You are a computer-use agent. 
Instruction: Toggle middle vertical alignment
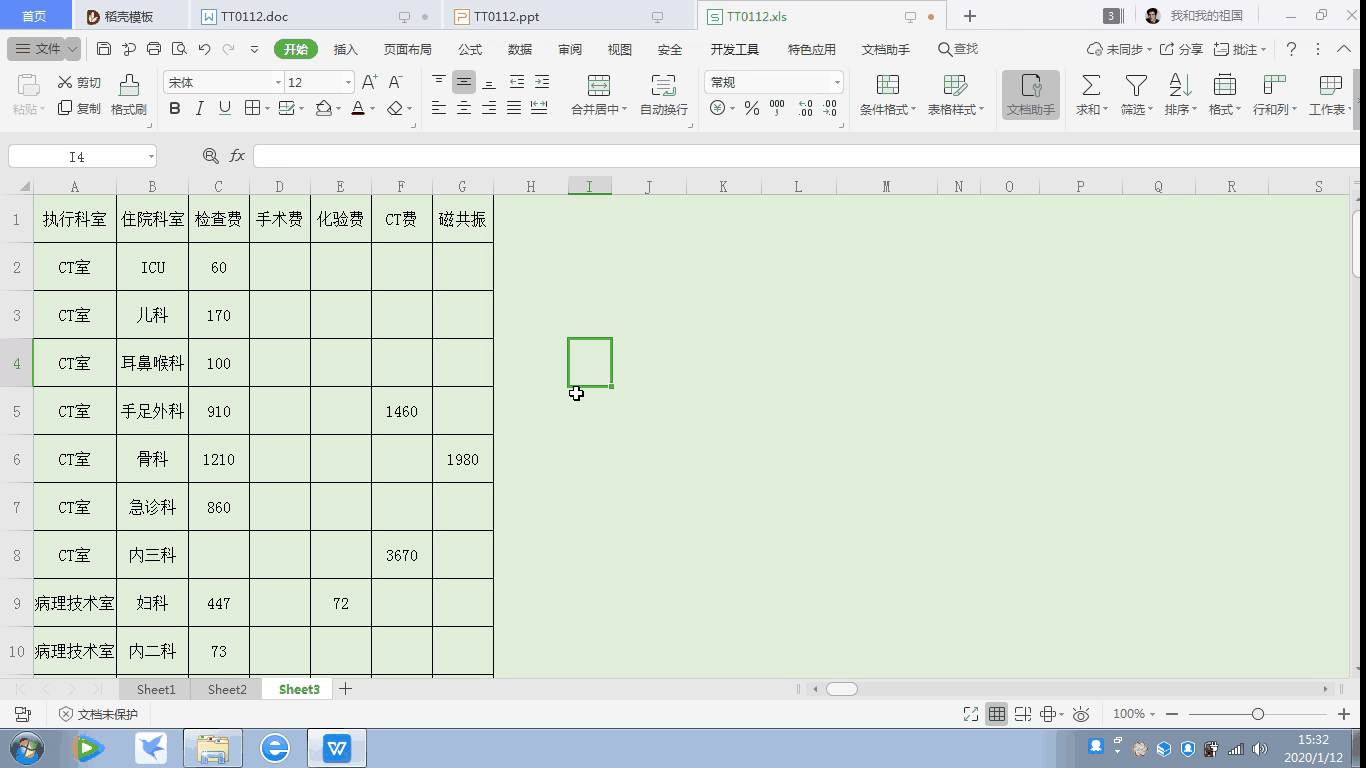tap(464, 82)
